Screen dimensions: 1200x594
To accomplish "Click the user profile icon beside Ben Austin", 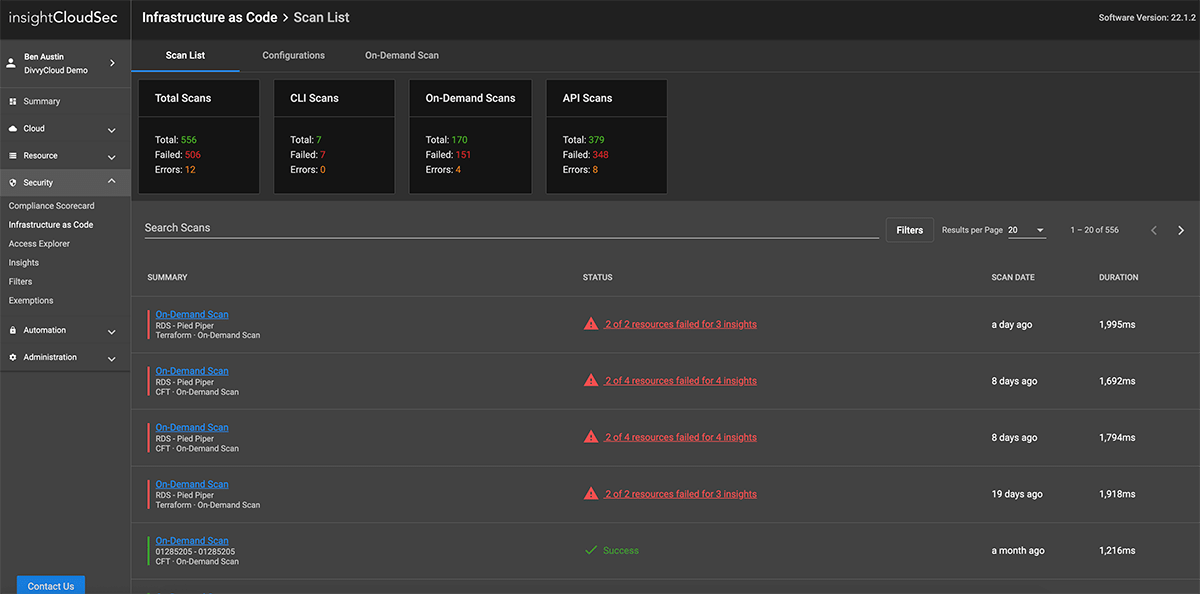I will click(12, 63).
